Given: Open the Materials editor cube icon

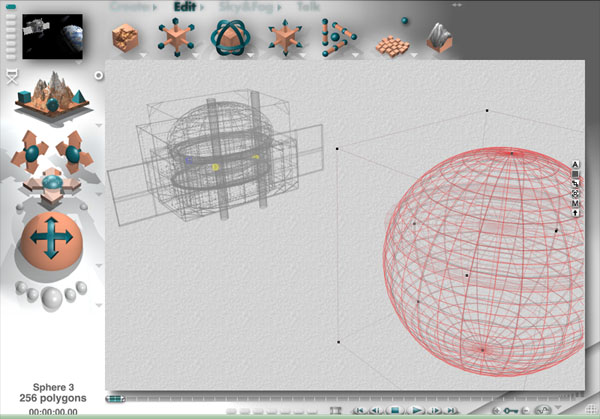Looking at the screenshot, I should point(124,35).
